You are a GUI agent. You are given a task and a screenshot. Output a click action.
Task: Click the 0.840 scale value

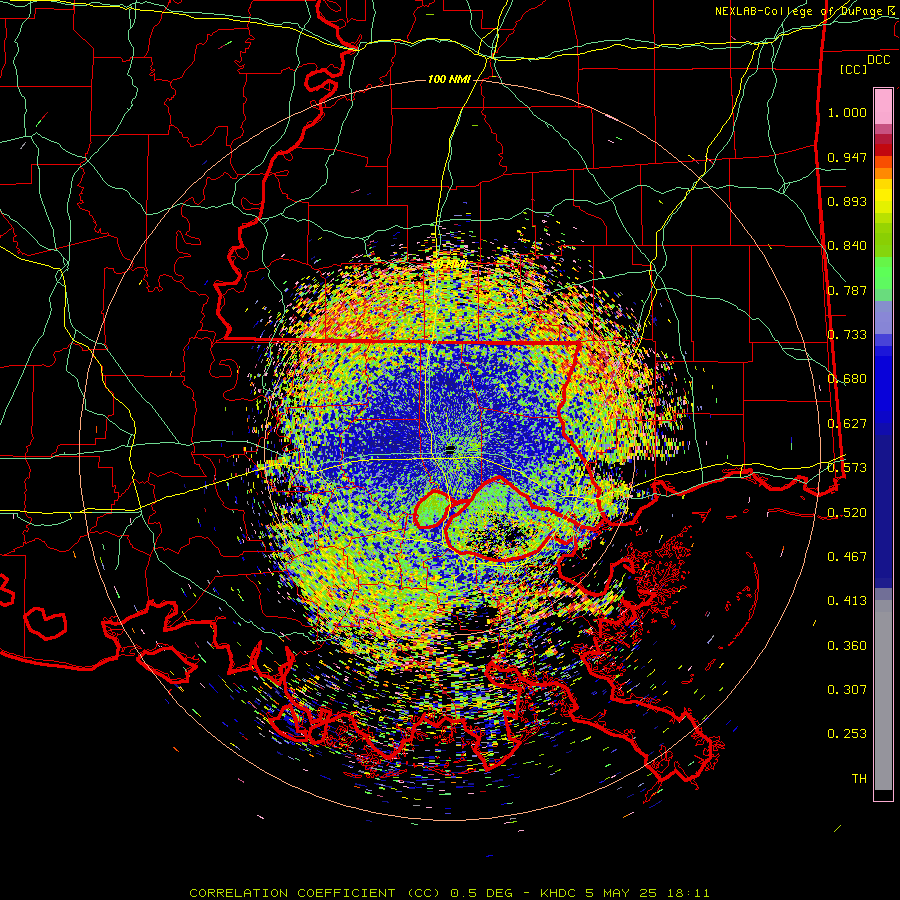(x=847, y=246)
